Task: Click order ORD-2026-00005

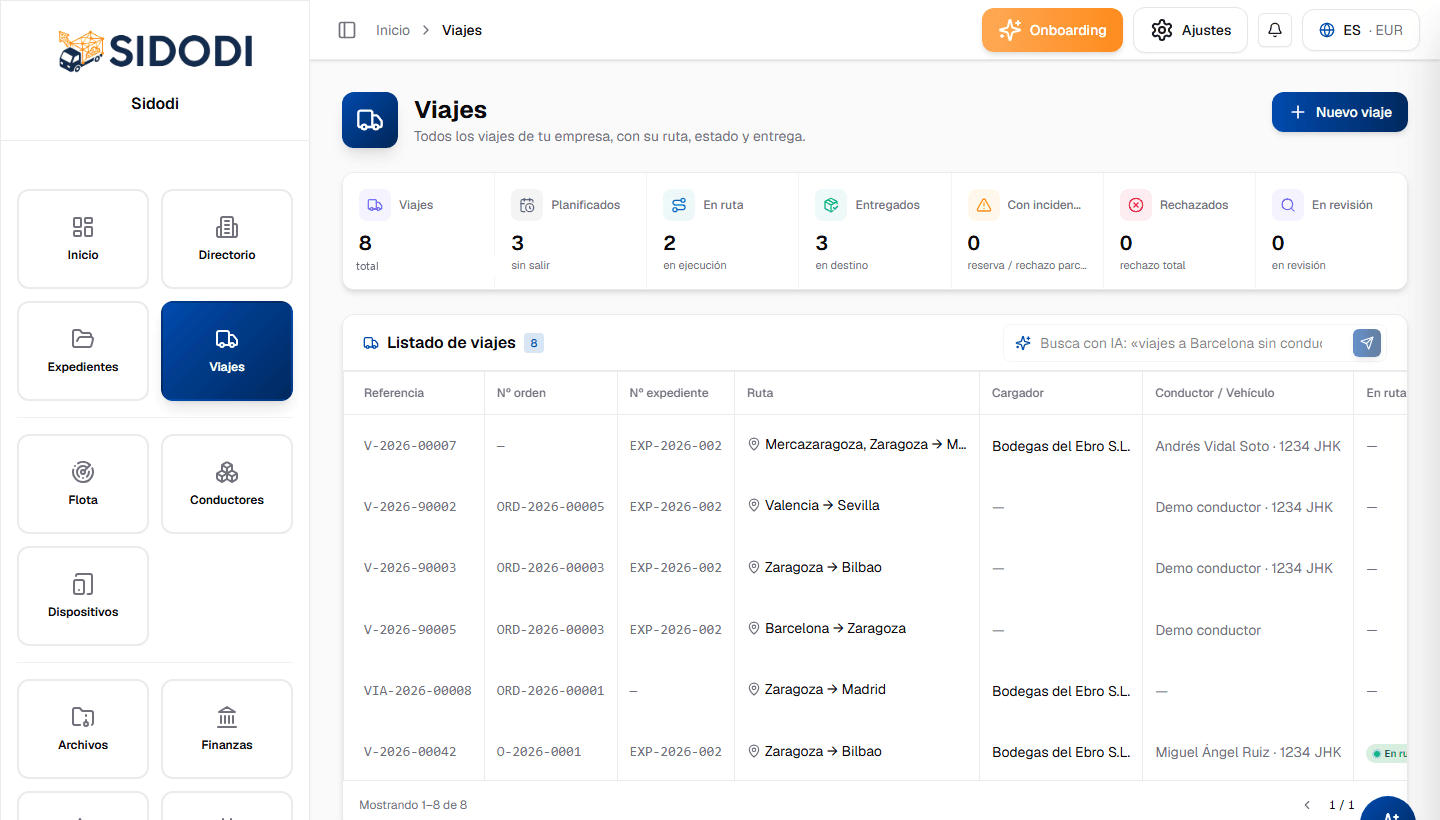Action: 551,507
